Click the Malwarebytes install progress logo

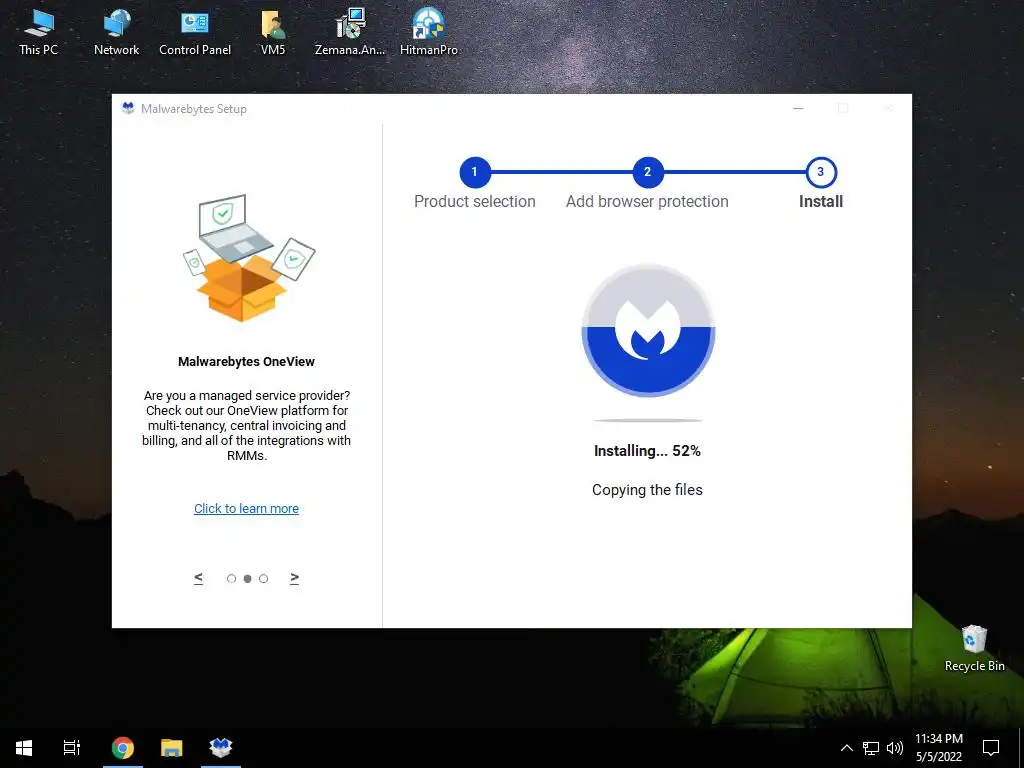point(648,330)
